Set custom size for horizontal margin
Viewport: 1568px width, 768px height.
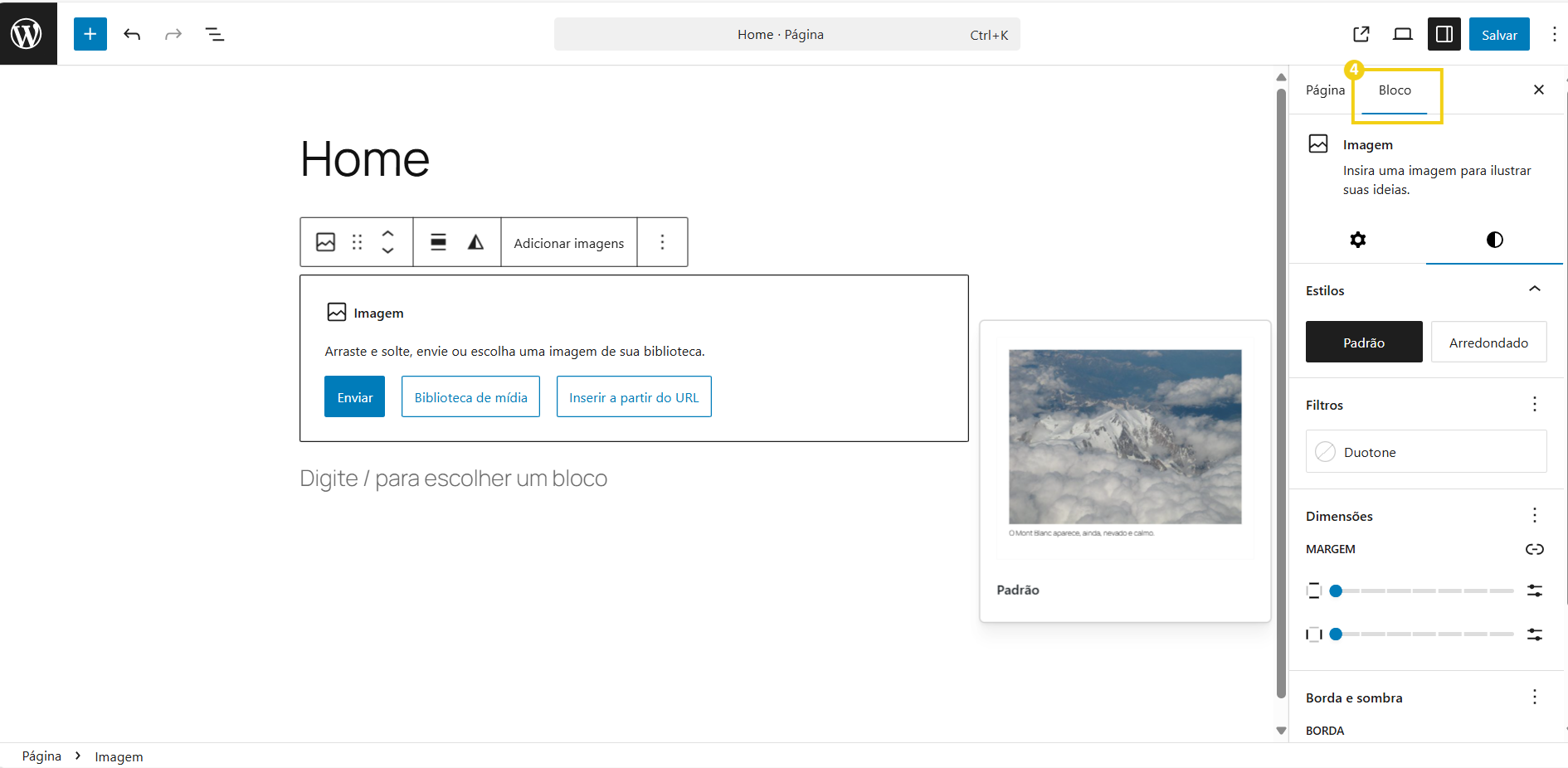(x=1535, y=634)
